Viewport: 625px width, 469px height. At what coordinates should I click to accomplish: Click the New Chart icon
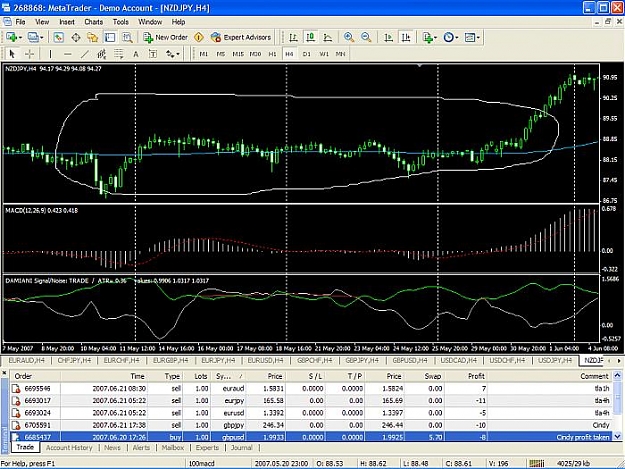(x=11, y=37)
